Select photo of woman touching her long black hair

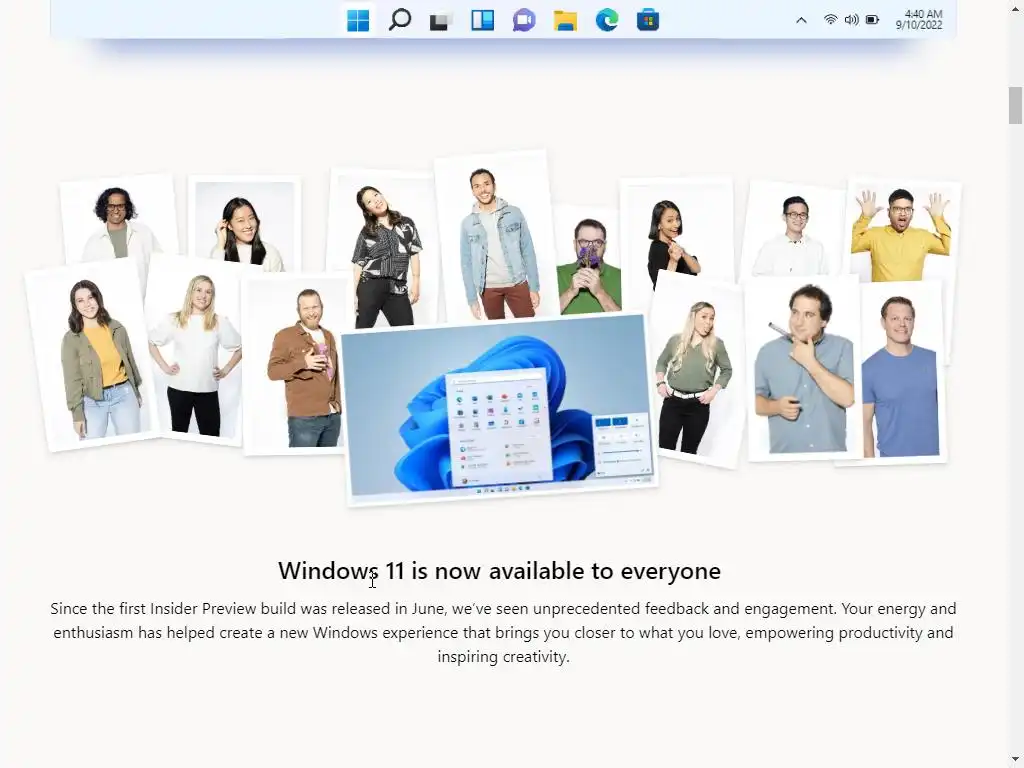[244, 225]
